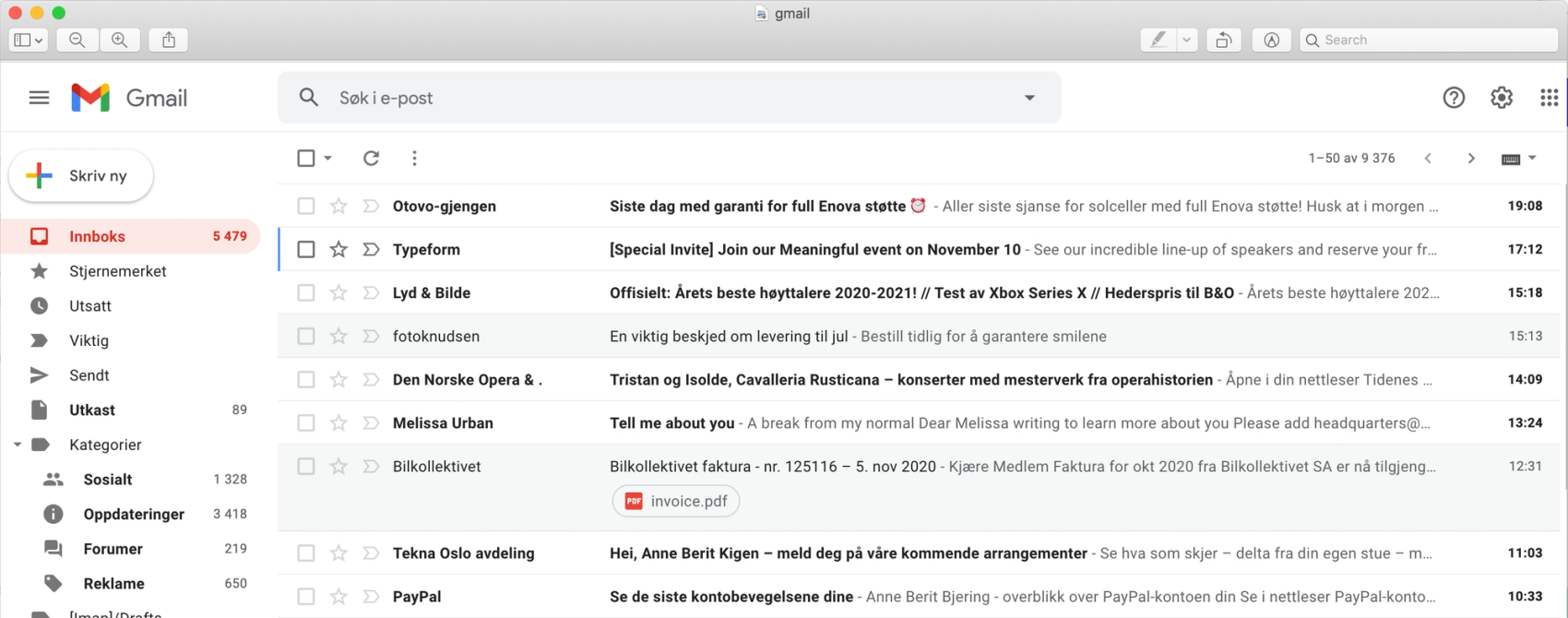Click the Share button in Preview toolbar
This screenshot has width=1568, height=618.
tap(169, 40)
